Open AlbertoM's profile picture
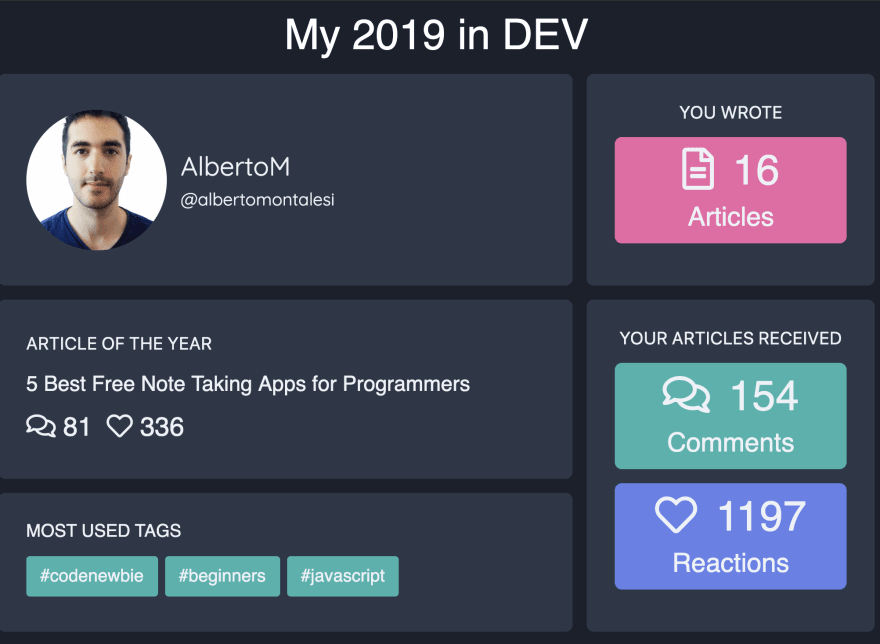880x644 pixels. click(97, 180)
